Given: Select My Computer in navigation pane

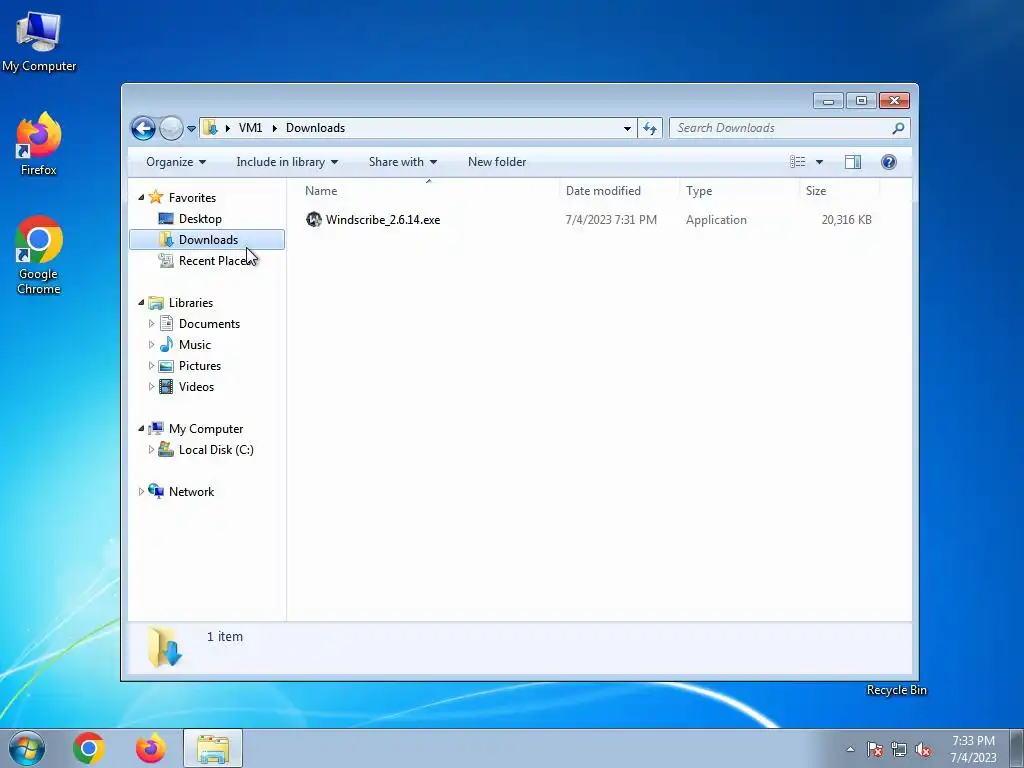Looking at the screenshot, I should coord(206,428).
